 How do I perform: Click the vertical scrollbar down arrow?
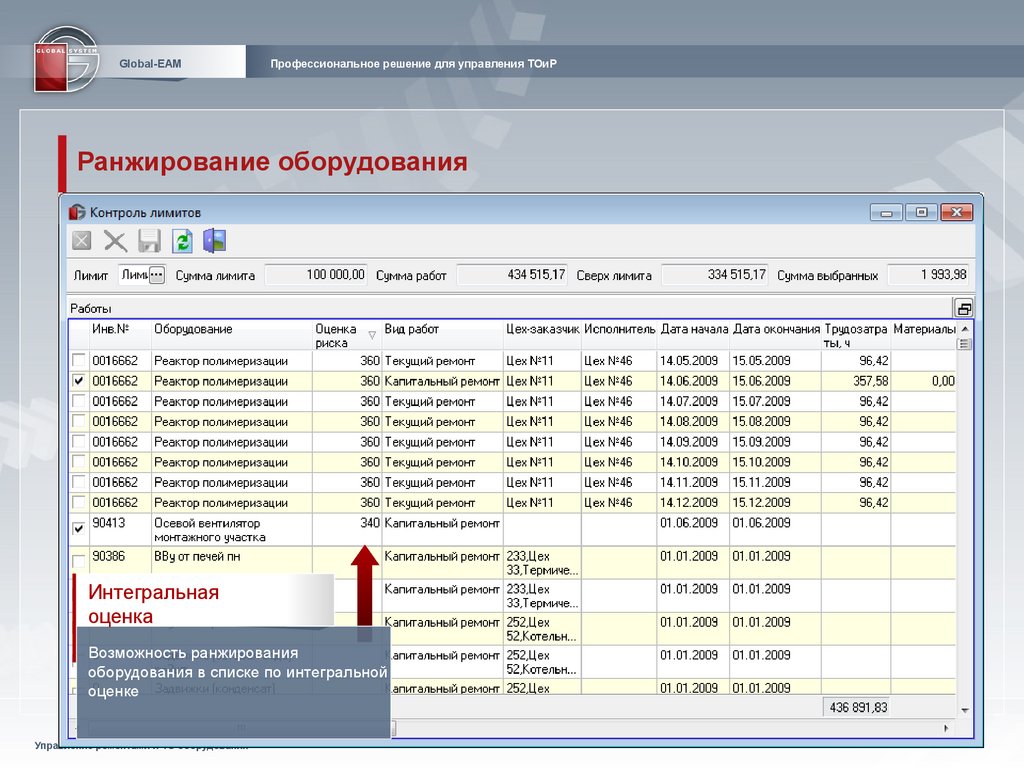964,709
